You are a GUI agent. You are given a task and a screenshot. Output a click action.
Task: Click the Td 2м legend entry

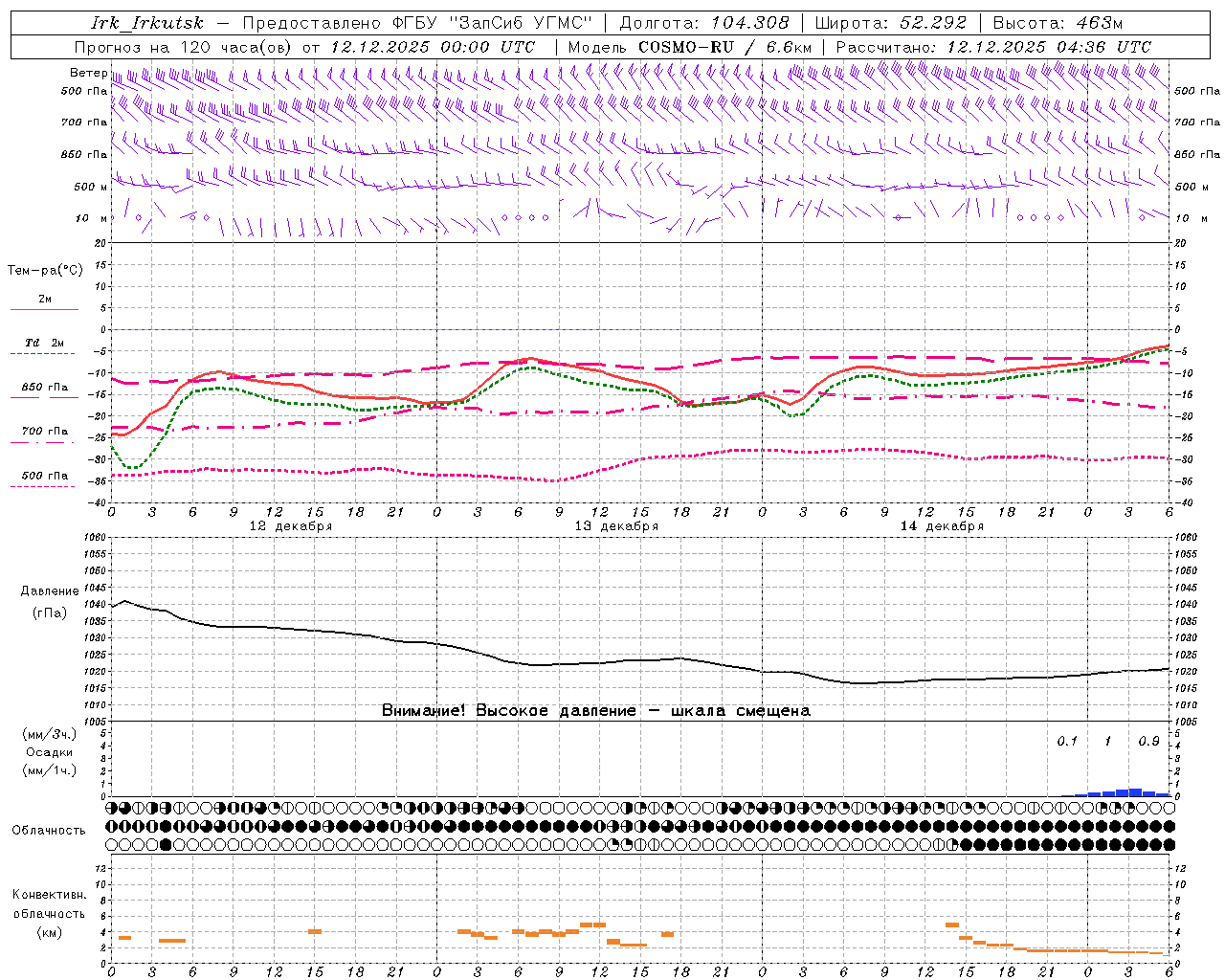tap(44, 343)
